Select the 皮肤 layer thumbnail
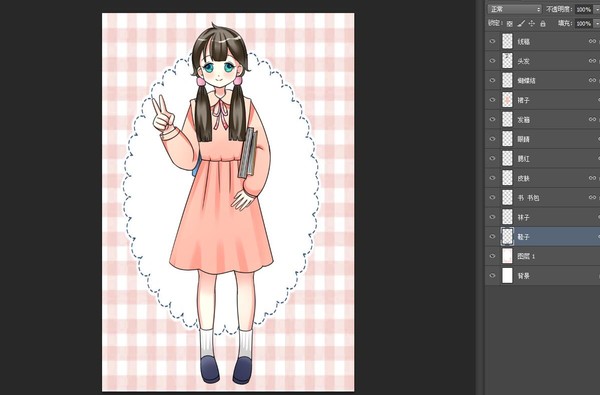 point(507,178)
